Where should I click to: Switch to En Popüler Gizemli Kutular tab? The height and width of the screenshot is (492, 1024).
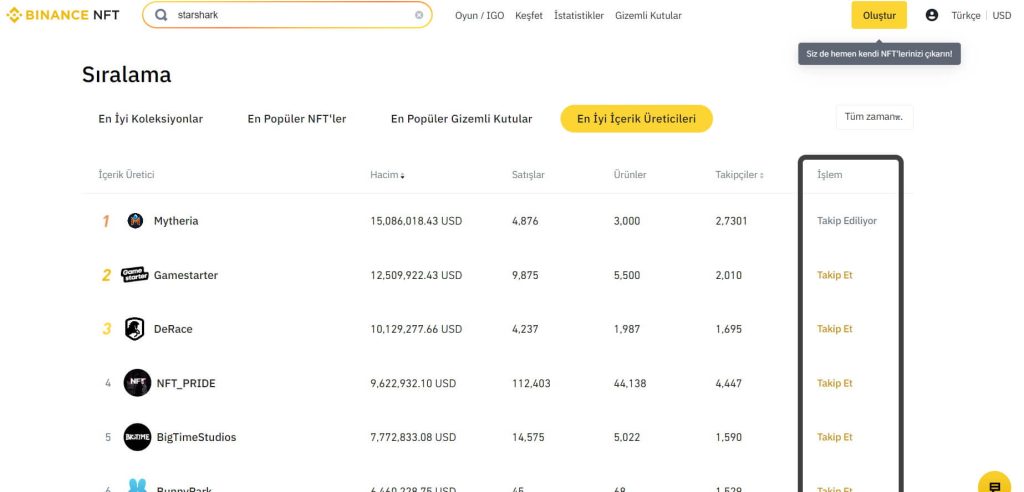pyautogui.click(x=462, y=119)
